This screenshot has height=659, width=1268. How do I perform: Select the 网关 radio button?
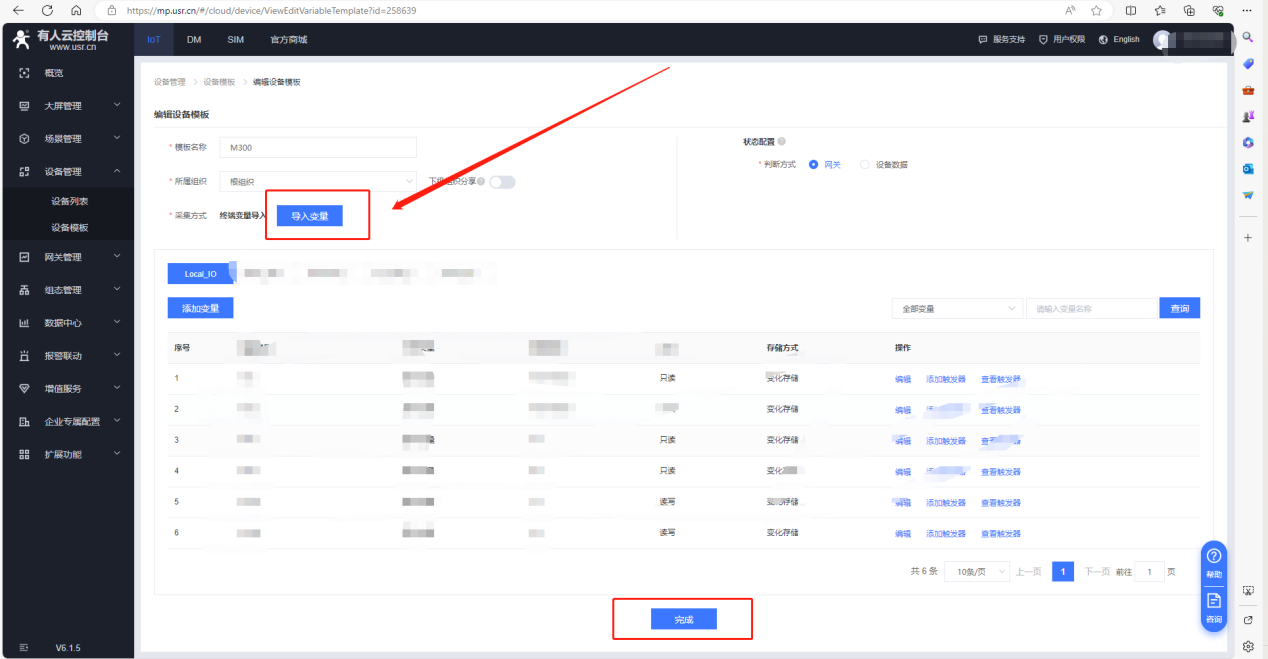tap(814, 165)
